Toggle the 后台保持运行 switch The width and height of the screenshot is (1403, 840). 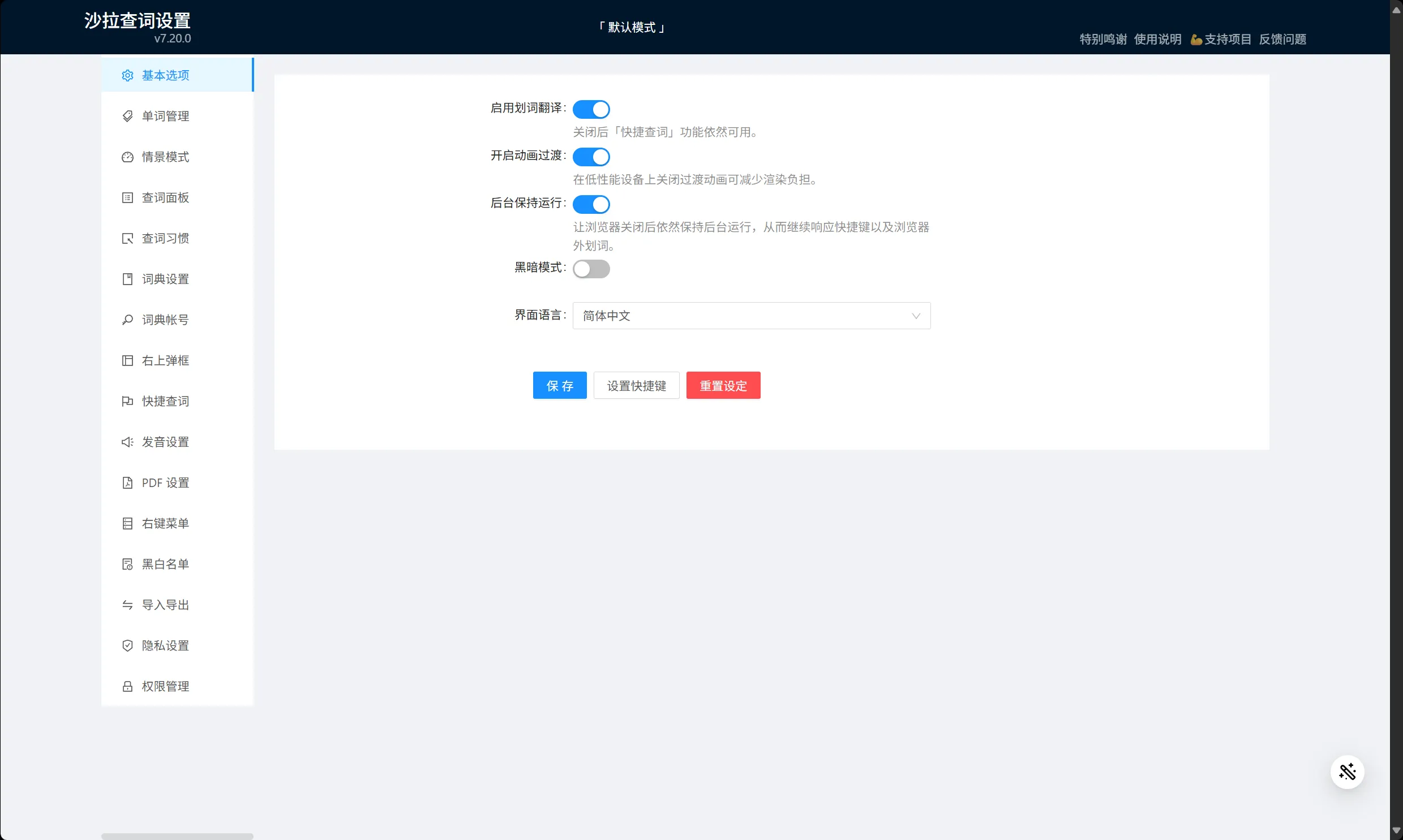click(x=591, y=204)
